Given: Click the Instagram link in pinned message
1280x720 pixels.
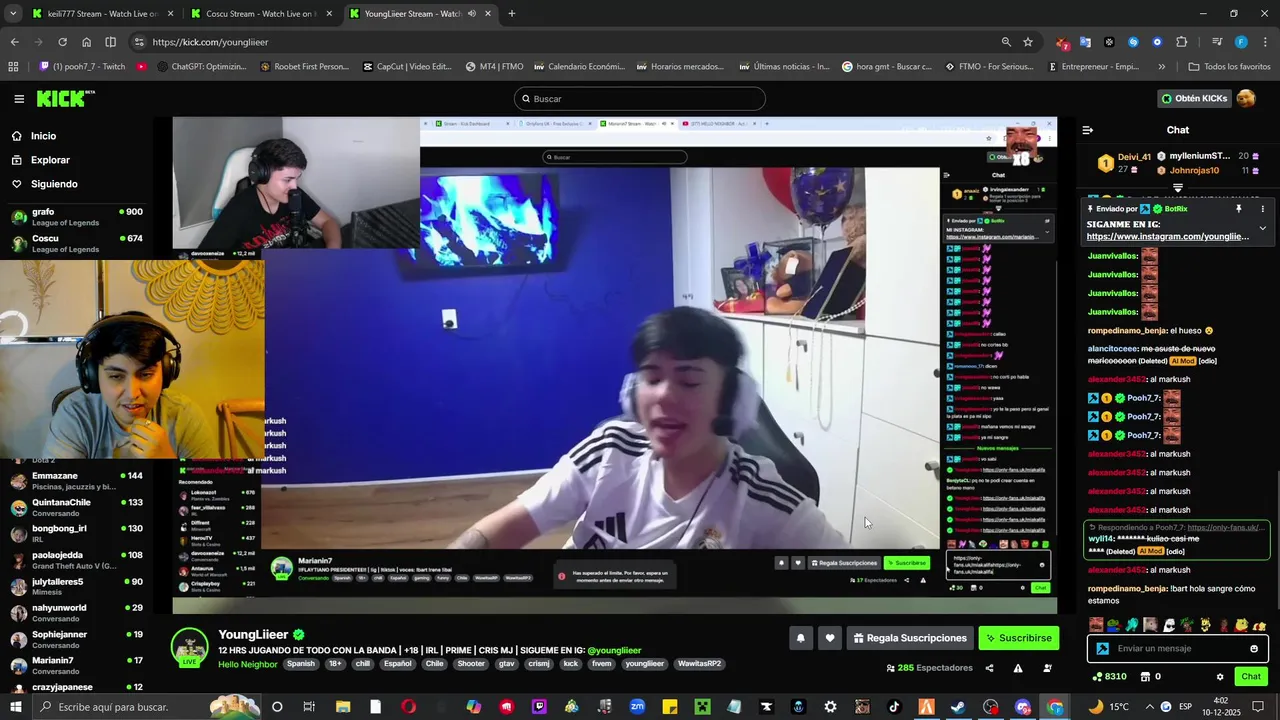Looking at the screenshot, I should point(1168,237).
